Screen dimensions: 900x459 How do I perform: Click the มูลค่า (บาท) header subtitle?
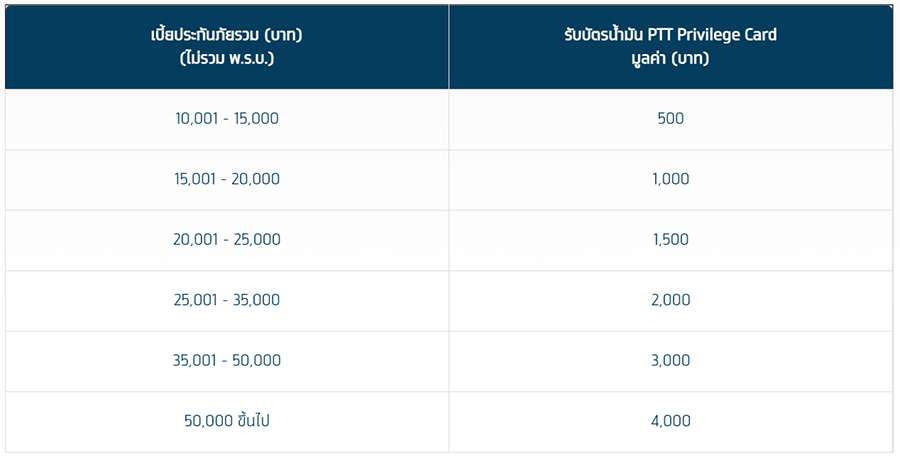pyautogui.click(x=671, y=58)
